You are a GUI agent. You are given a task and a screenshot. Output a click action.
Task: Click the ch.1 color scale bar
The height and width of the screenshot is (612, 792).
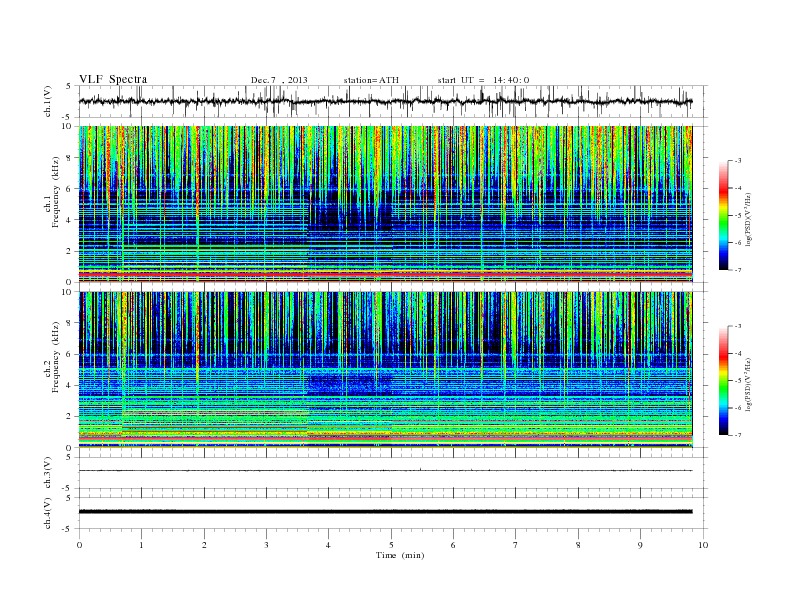tap(724, 216)
